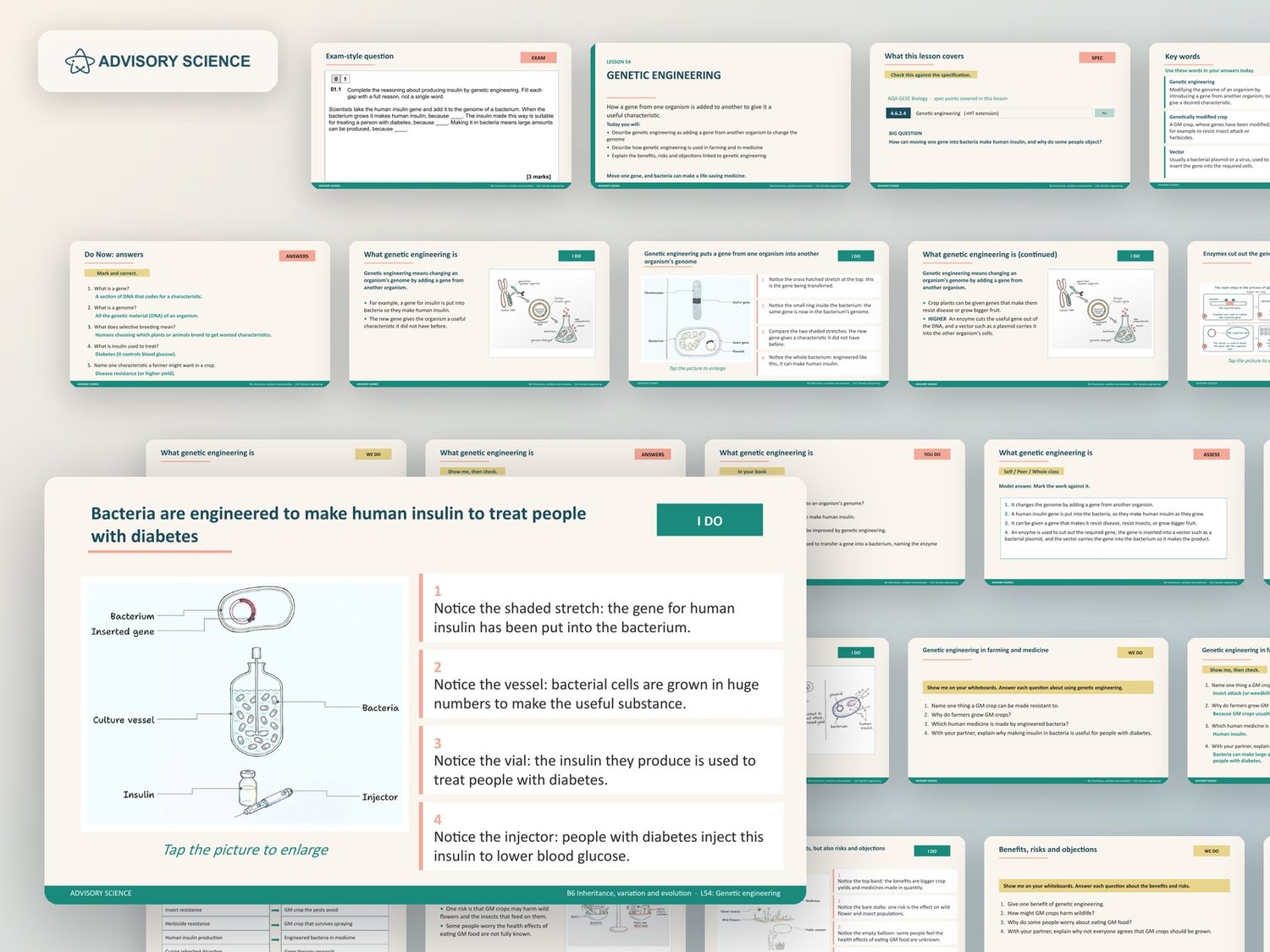The width and height of the screenshot is (1270, 952).
Task: Click the EXAM badge on the exam question slide
Action: point(538,58)
